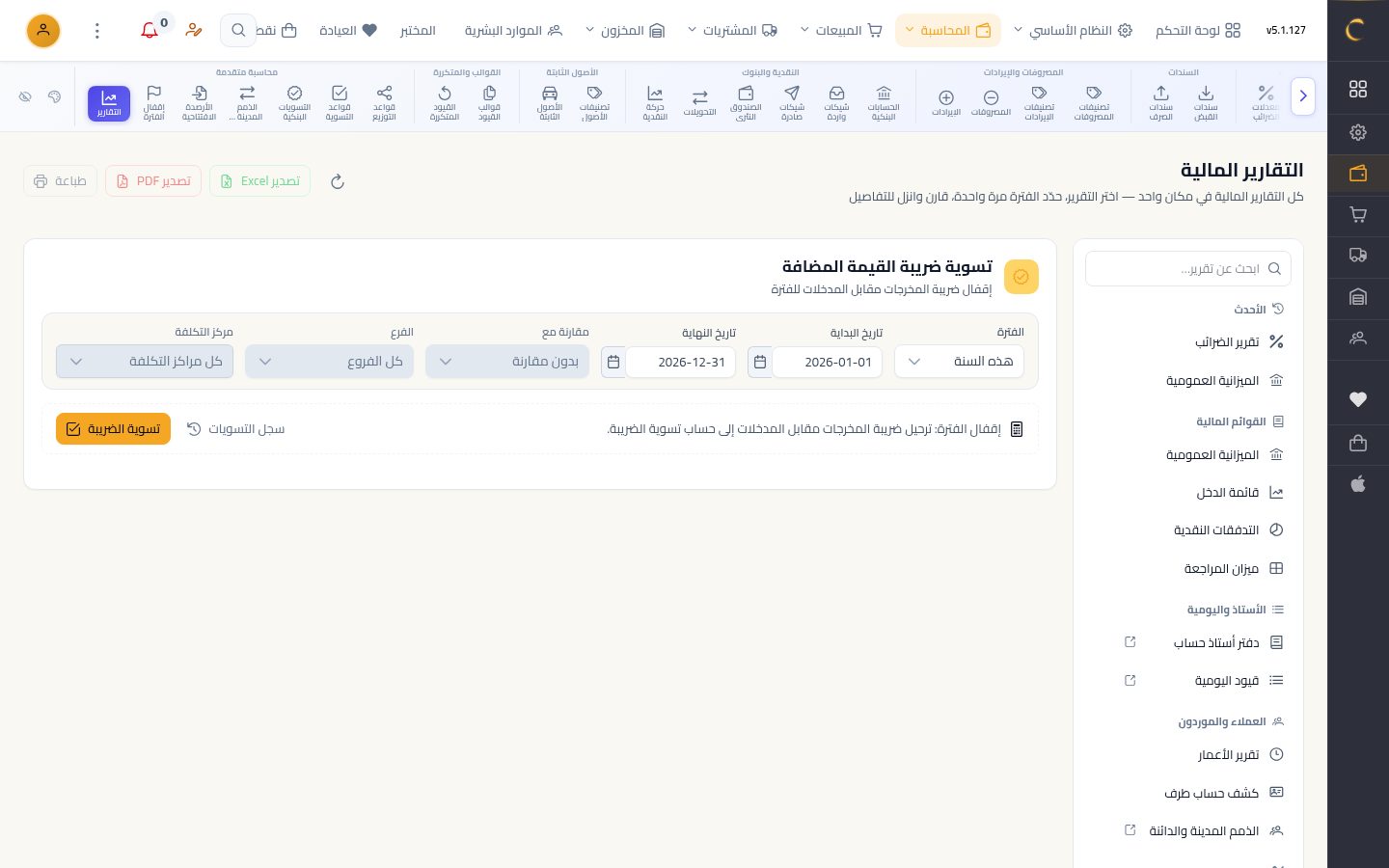Open تقرير الأعمار report

(x=1188, y=755)
